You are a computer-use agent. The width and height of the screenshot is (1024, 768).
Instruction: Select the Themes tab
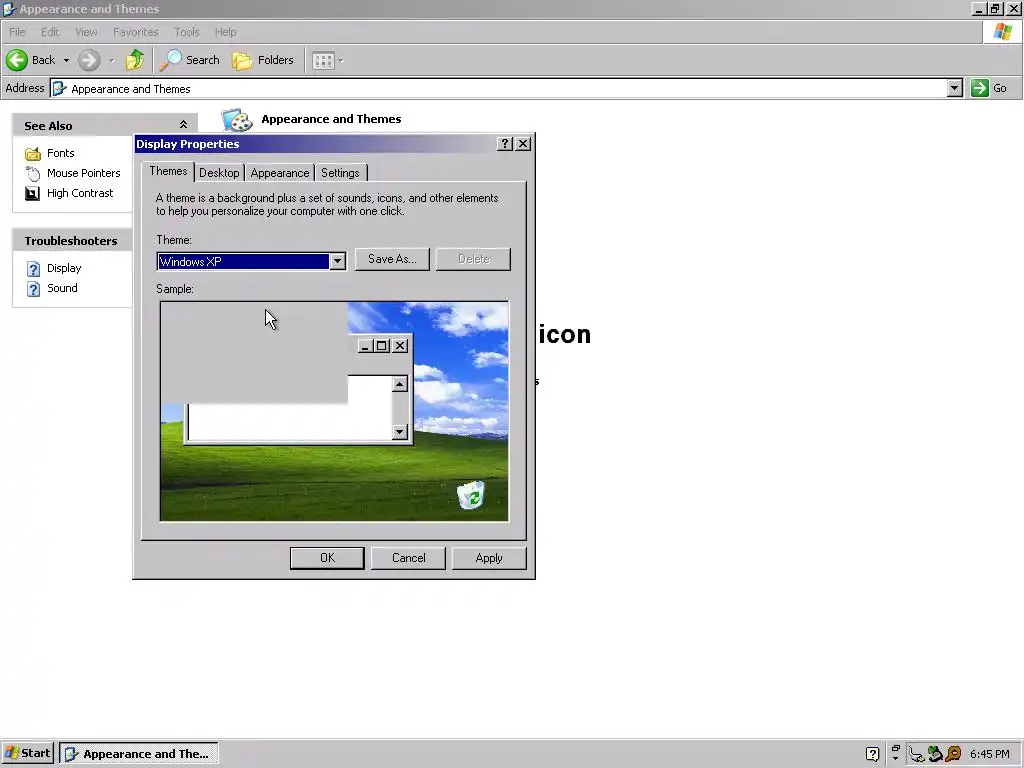(x=168, y=171)
